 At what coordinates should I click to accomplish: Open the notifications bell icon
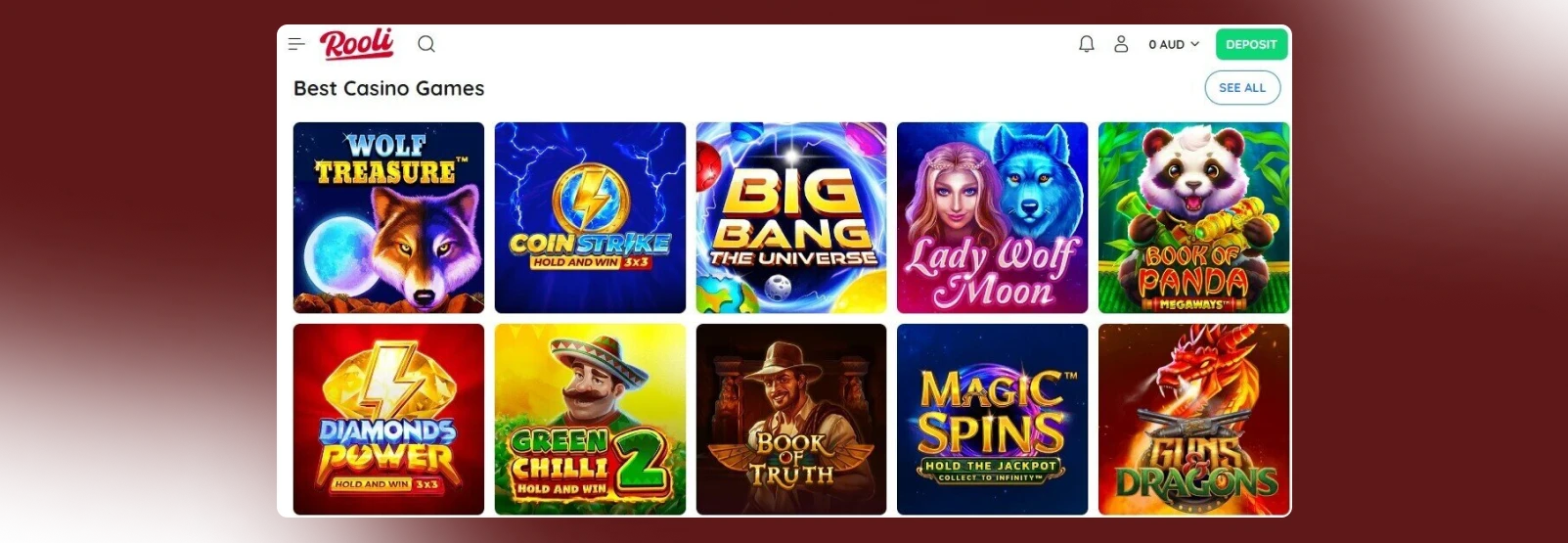point(1086,44)
